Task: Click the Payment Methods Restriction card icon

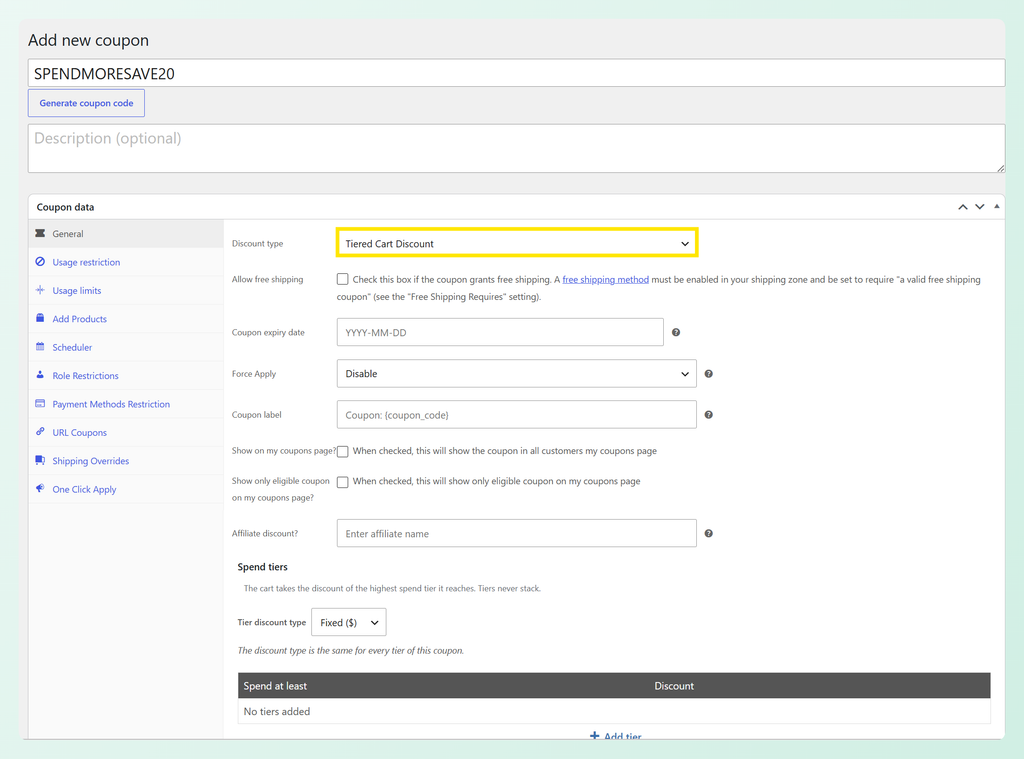Action: (x=40, y=403)
